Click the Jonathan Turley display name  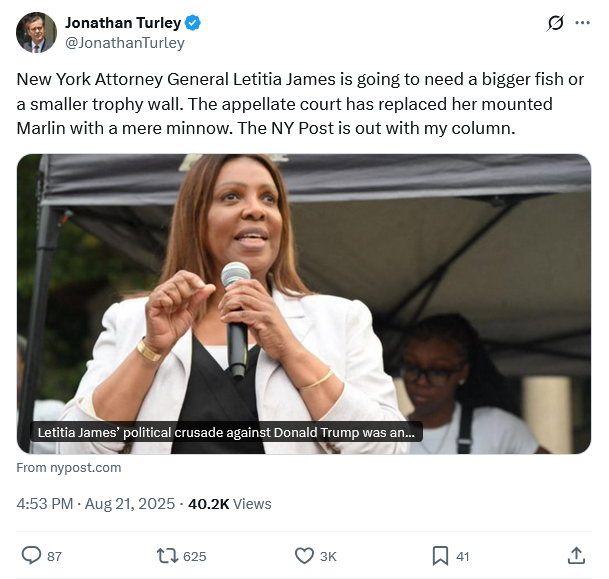coord(123,23)
